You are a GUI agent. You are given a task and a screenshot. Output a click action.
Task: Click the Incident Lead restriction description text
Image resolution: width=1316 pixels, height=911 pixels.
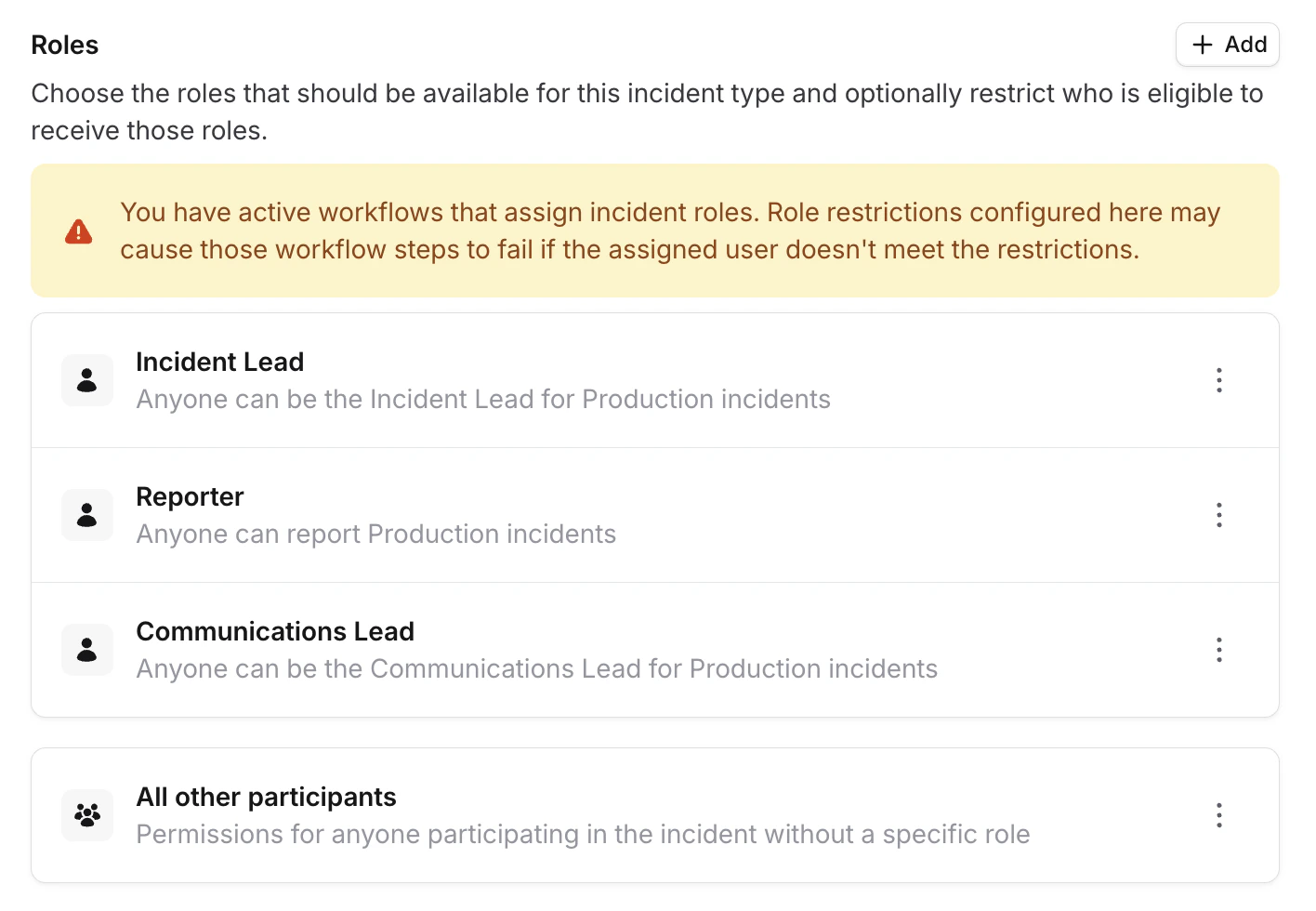482,399
